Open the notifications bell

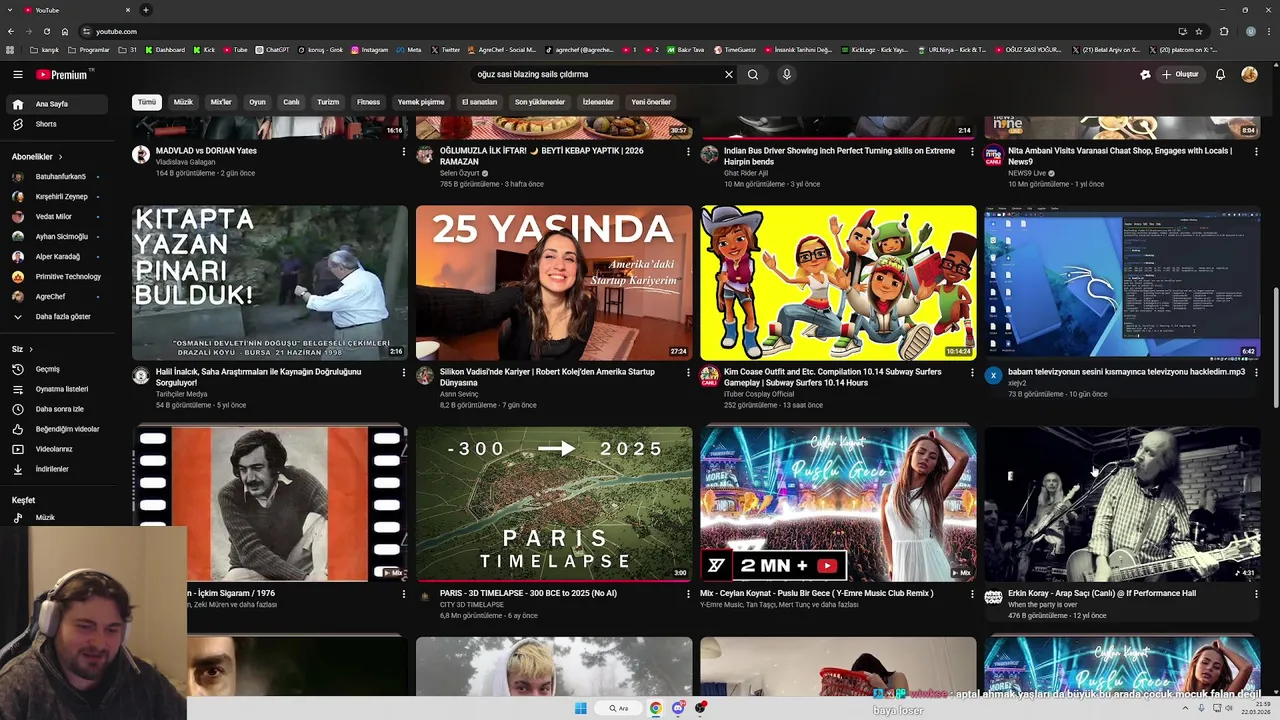tap(1220, 74)
